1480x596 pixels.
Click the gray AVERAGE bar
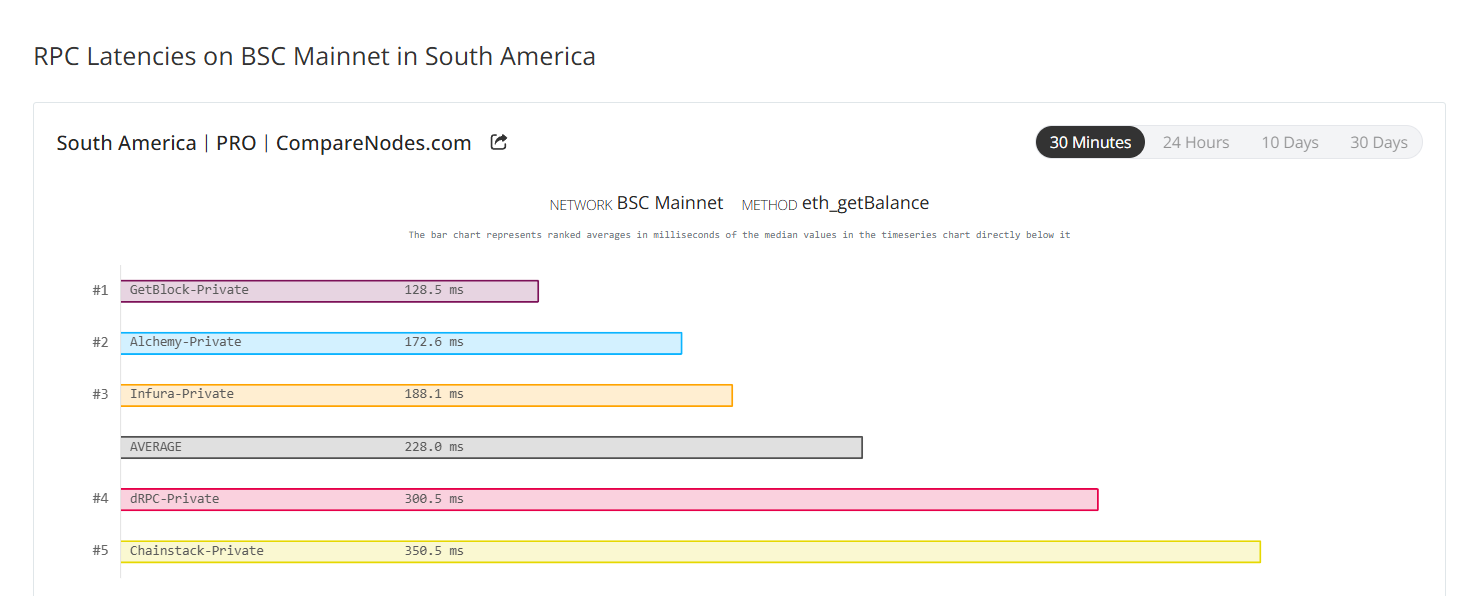491,447
